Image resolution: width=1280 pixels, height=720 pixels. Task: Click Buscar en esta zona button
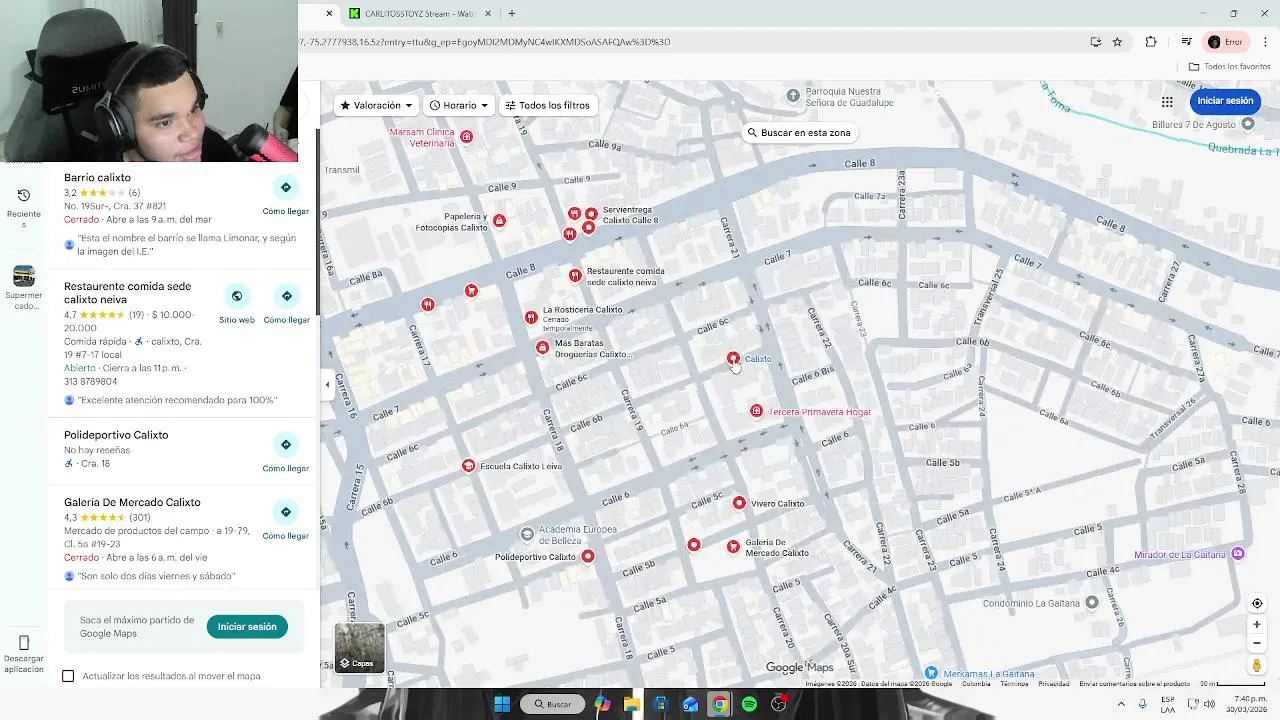point(799,132)
